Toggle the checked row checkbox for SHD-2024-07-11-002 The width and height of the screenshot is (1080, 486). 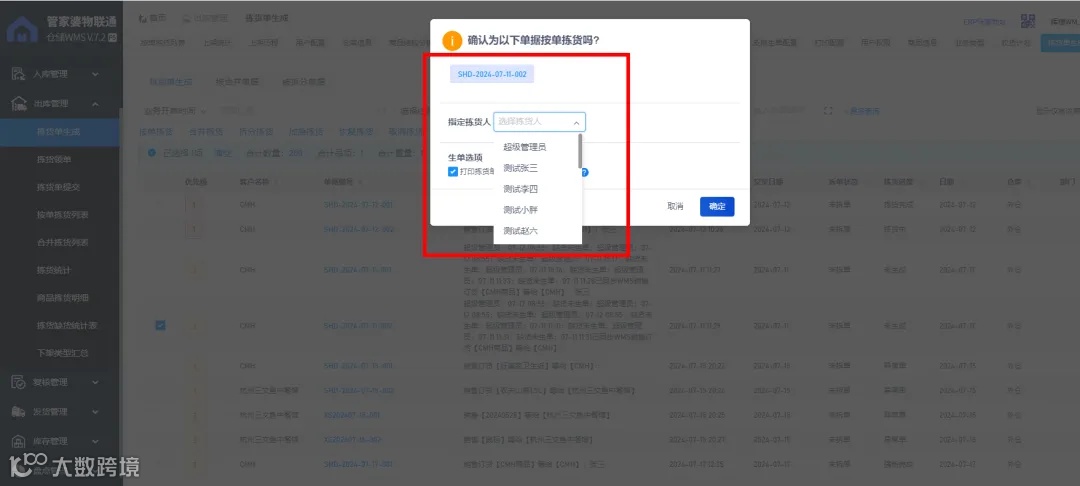160,326
